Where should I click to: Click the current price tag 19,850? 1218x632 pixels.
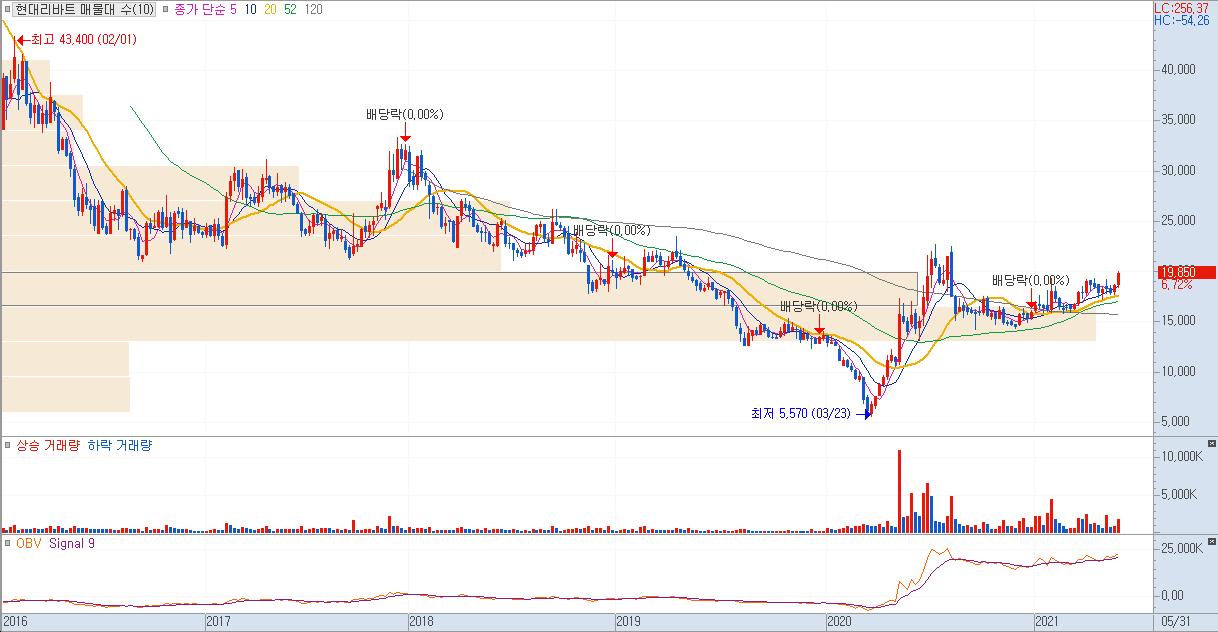pos(1185,272)
